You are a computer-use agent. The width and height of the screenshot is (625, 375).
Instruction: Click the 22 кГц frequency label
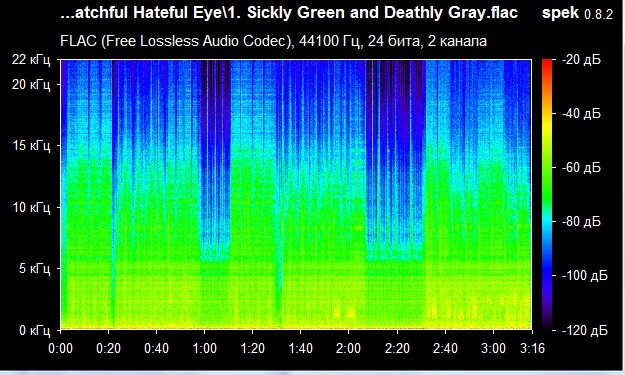tap(31, 60)
